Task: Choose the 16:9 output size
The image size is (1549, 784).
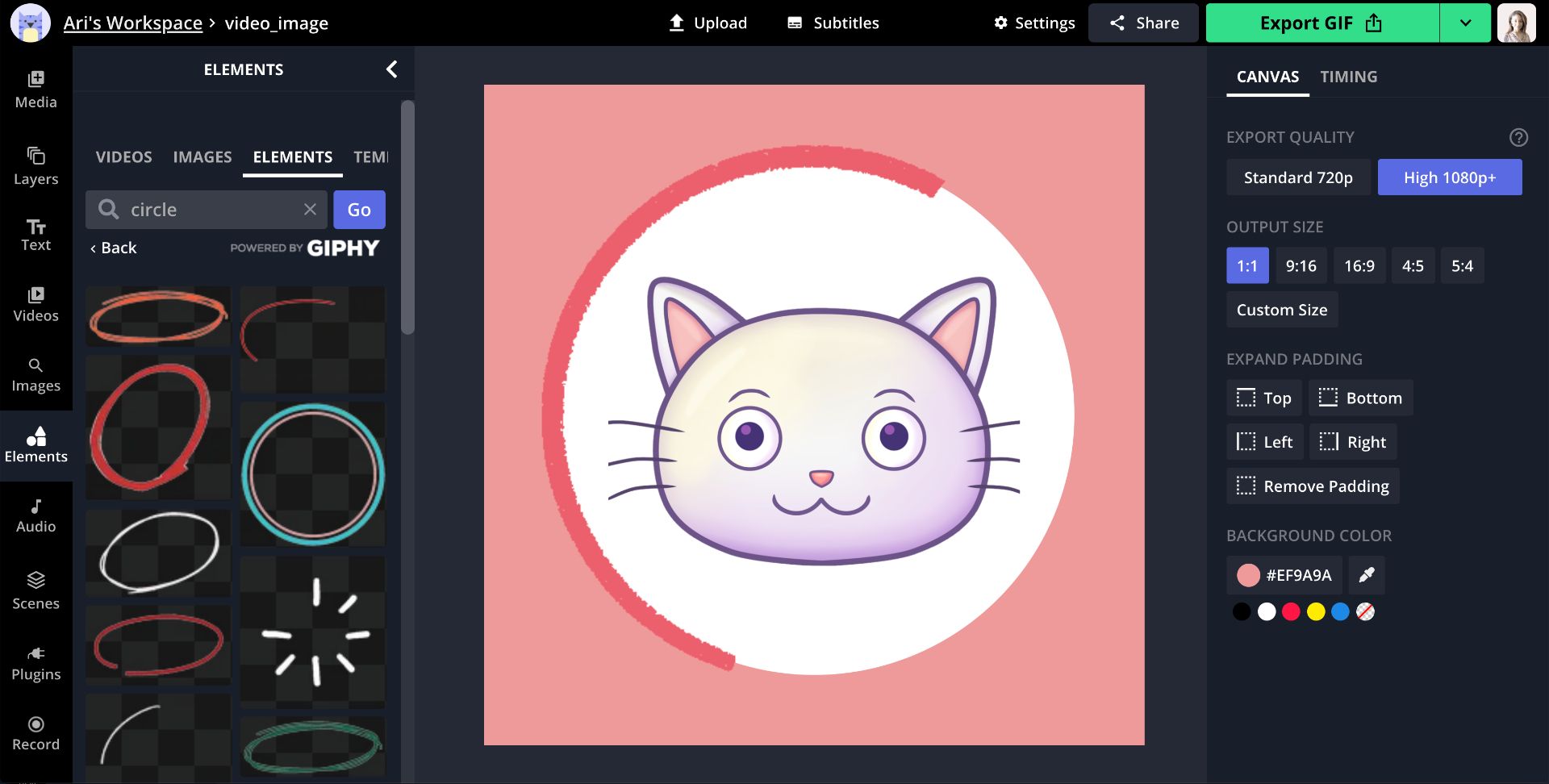Action: (x=1359, y=266)
